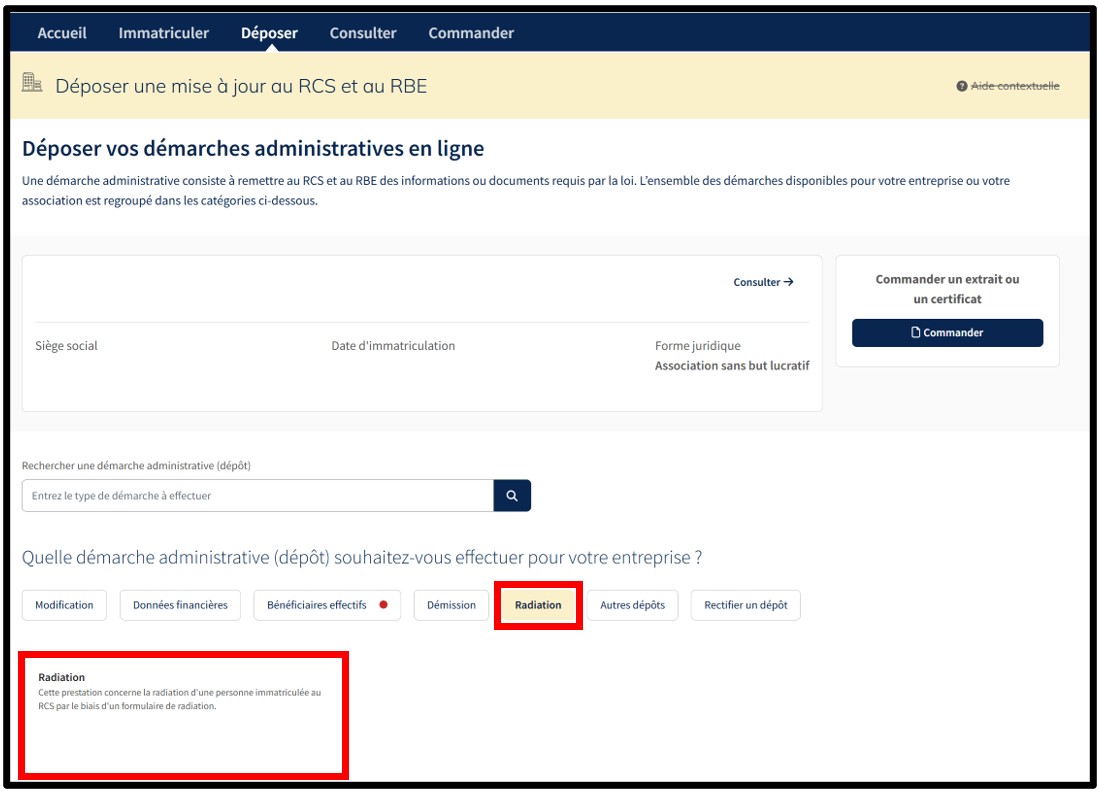Open the Aide contextuelle help icon
1098x793 pixels.
pos(961,87)
